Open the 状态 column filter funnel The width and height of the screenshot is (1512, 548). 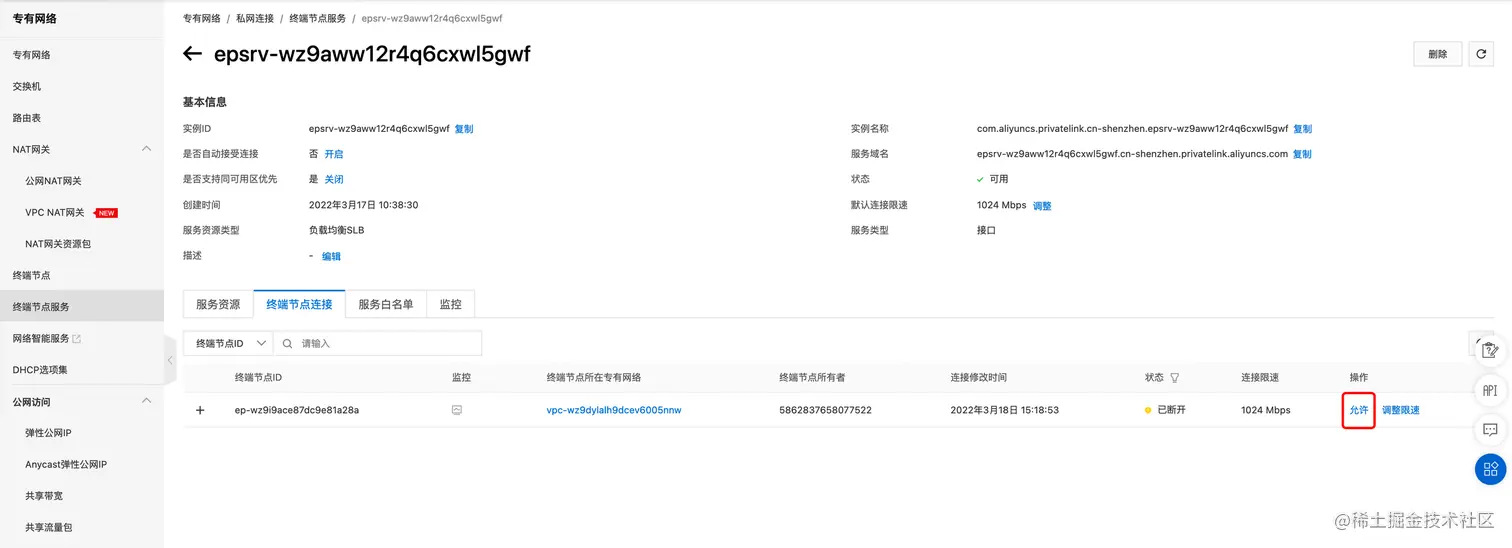pos(1174,378)
